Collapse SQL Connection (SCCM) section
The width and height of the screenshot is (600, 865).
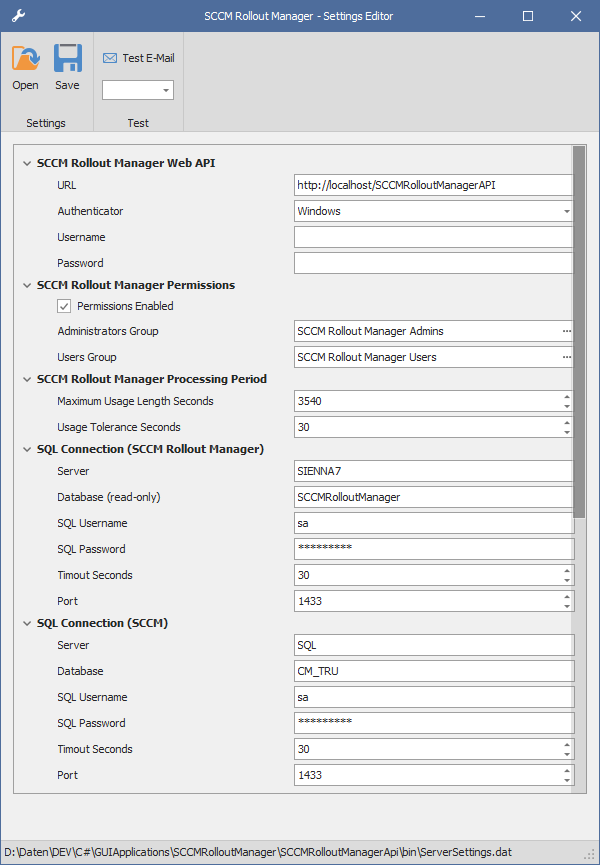pyautogui.click(x=26, y=623)
